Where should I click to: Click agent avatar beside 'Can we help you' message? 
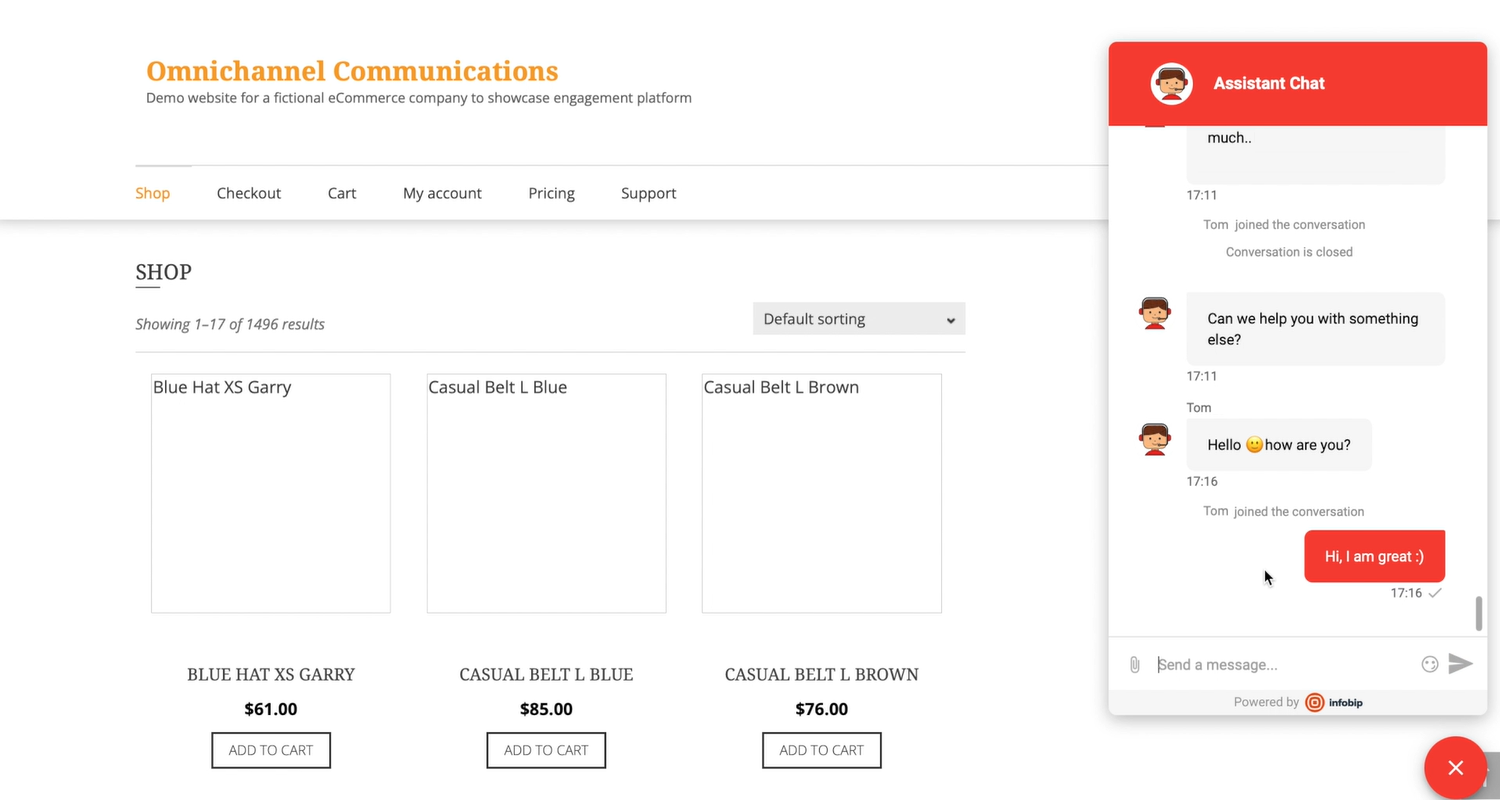[1155, 313]
